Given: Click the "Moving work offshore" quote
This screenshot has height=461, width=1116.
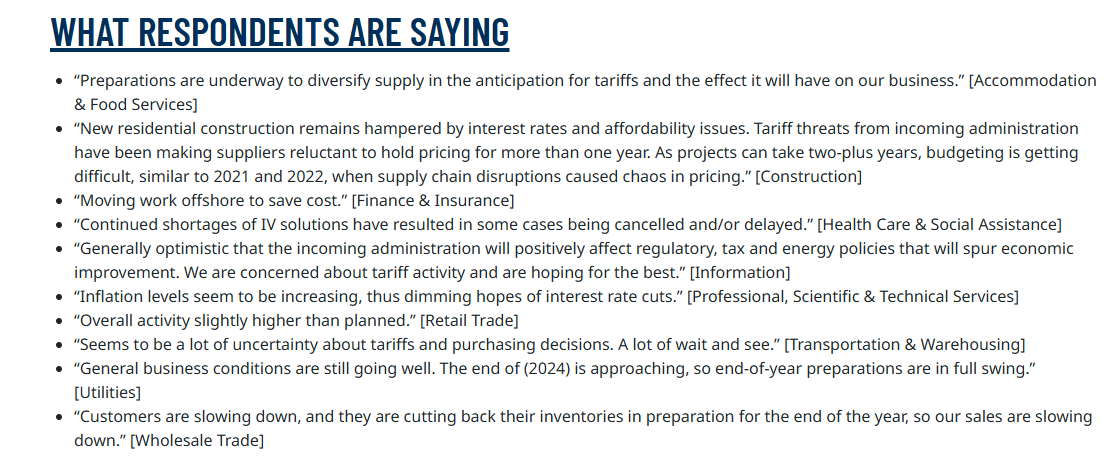Looking at the screenshot, I should (x=211, y=200).
